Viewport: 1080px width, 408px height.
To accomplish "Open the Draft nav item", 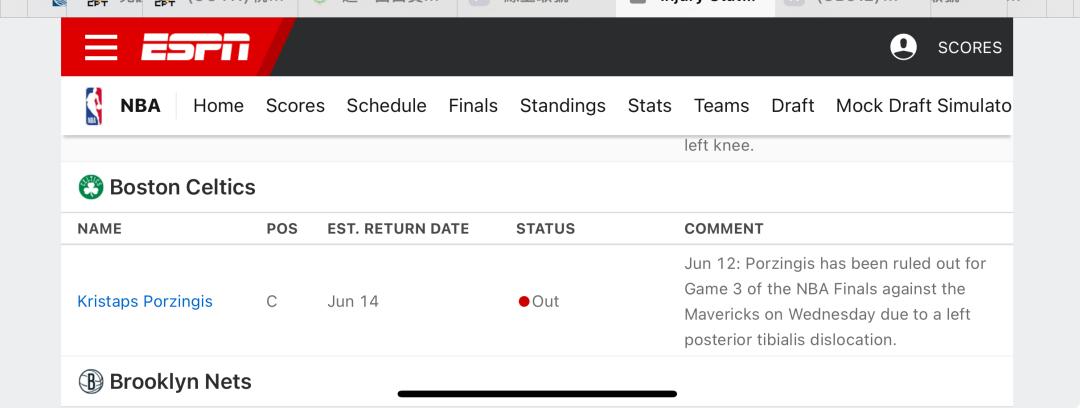I will 793,105.
